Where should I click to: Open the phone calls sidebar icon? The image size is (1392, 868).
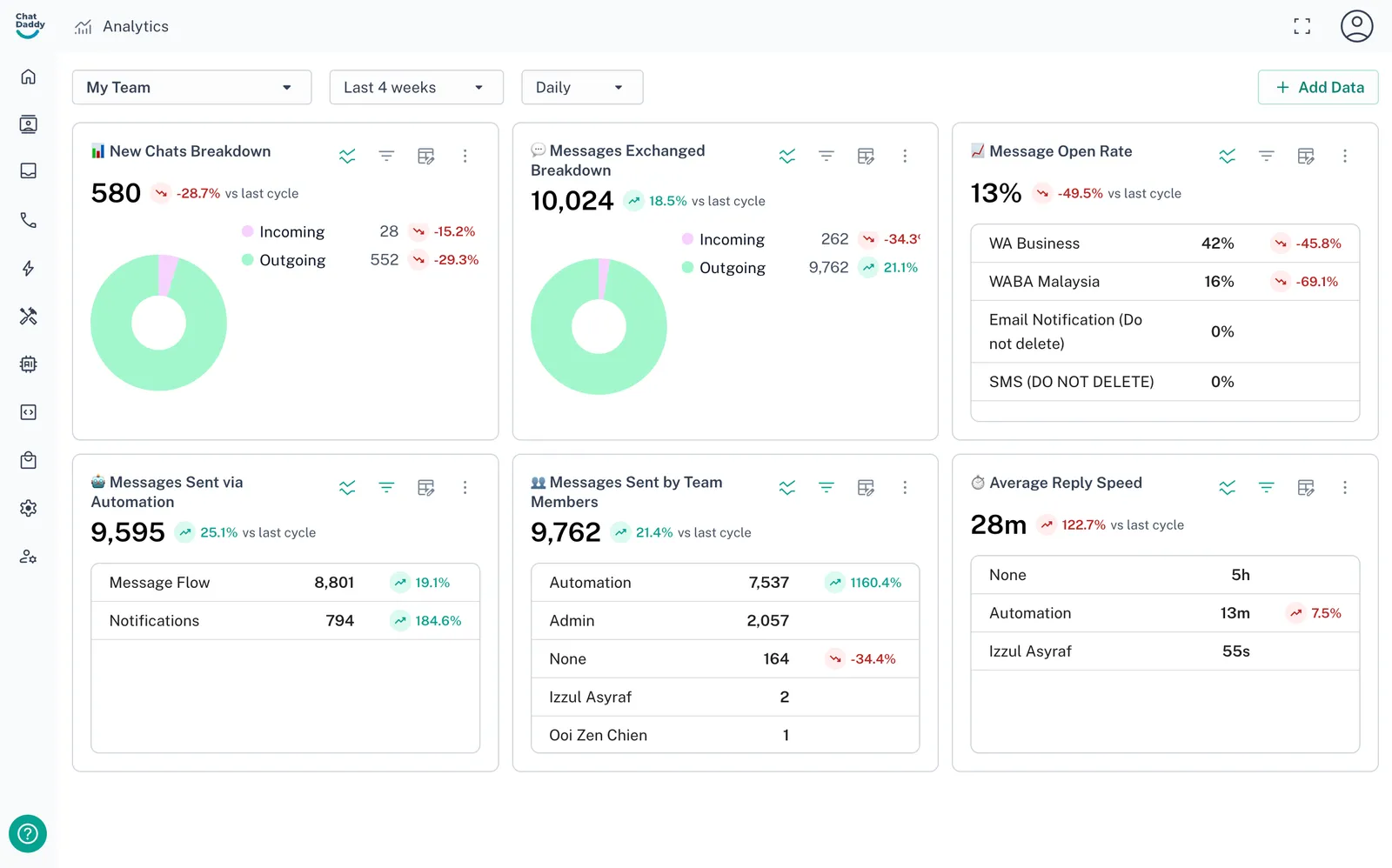pyautogui.click(x=29, y=220)
